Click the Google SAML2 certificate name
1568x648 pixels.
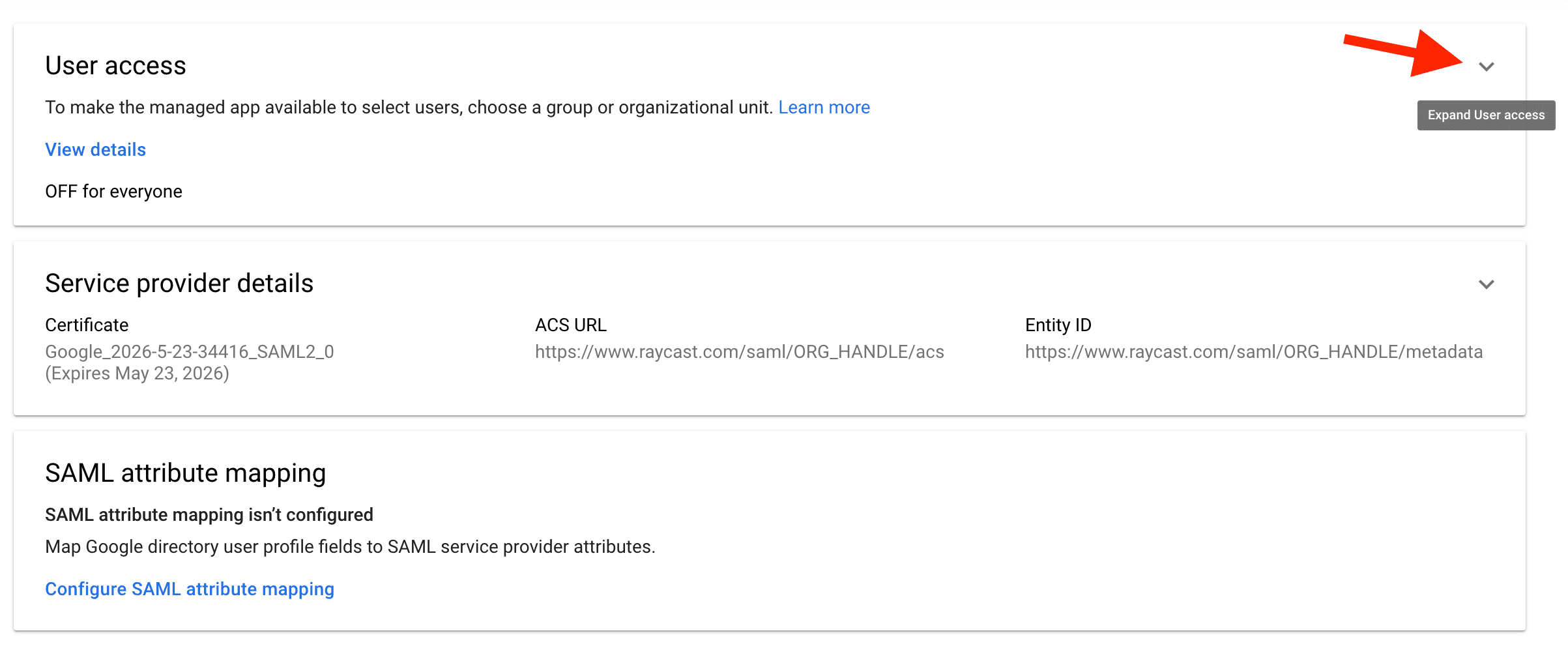189,351
